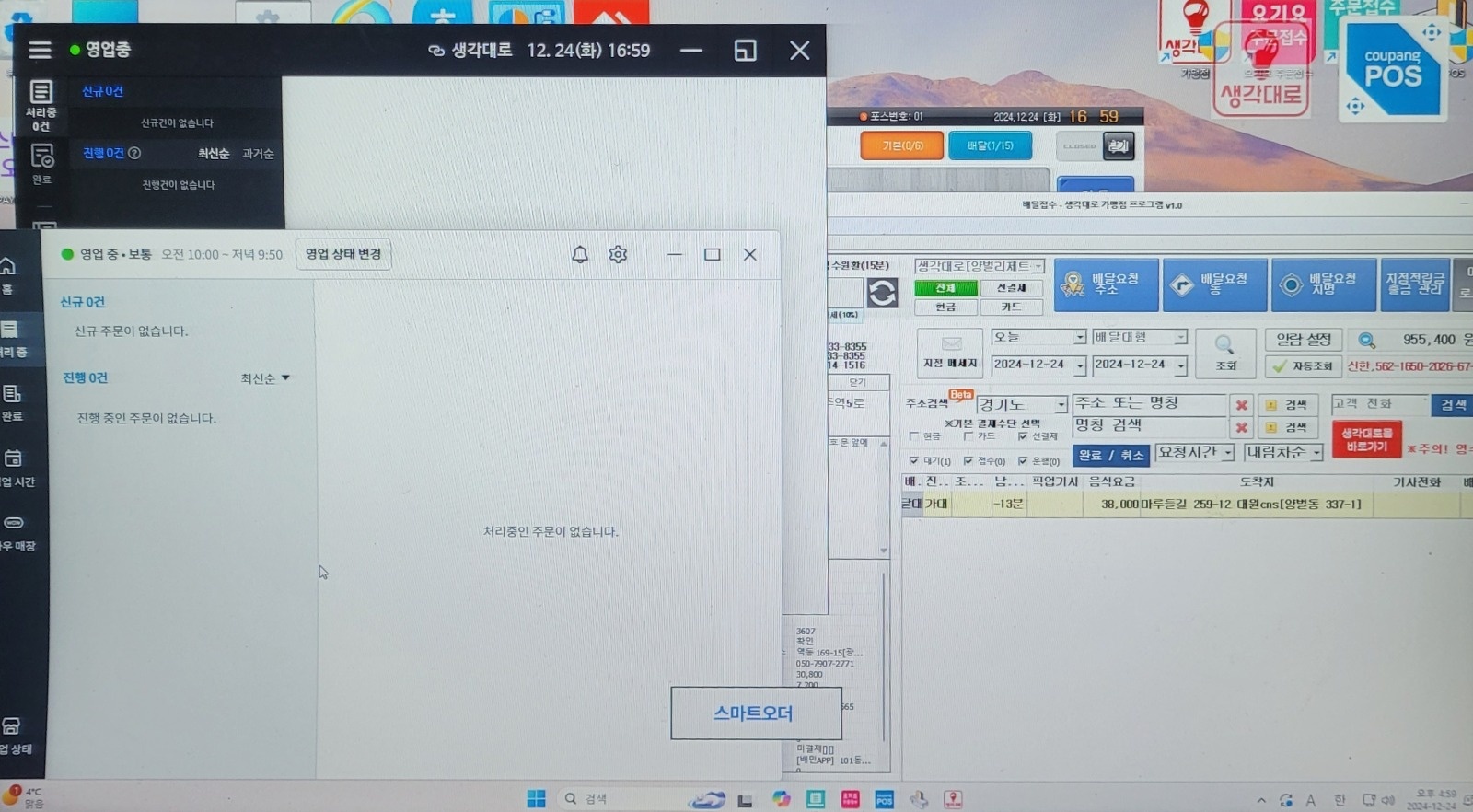
Task: Open 지점적립금 출금 관리
Action: click(x=1415, y=284)
